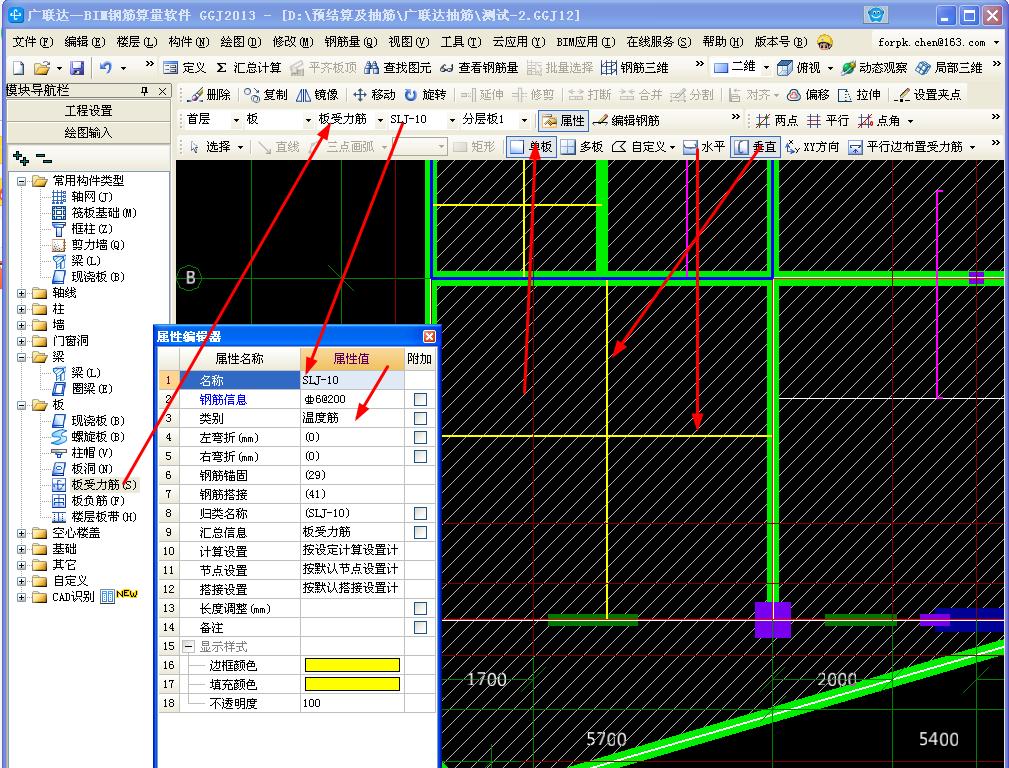Viewport: 1009px width, 768px height.
Task: Click 自定义 custom range tool
Action: [x=643, y=147]
